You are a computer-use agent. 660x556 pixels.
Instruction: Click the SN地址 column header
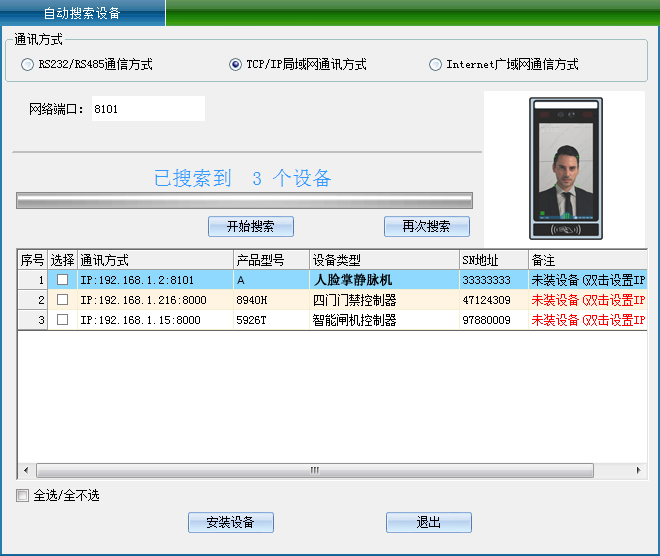pos(494,260)
